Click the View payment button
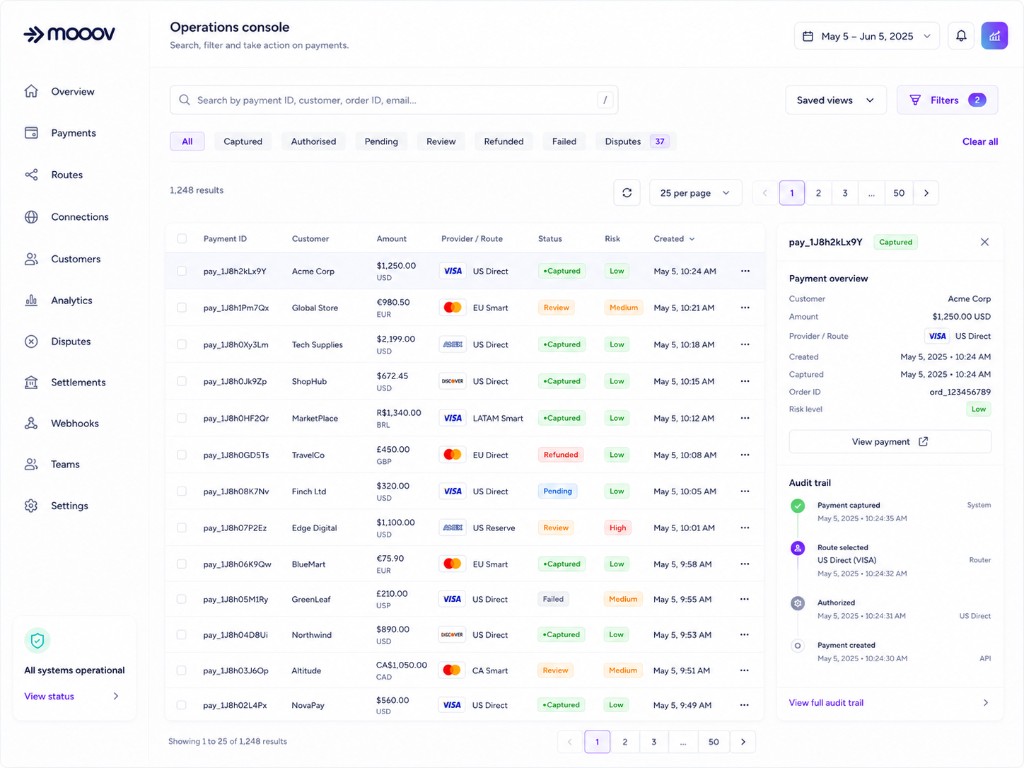 (889, 442)
